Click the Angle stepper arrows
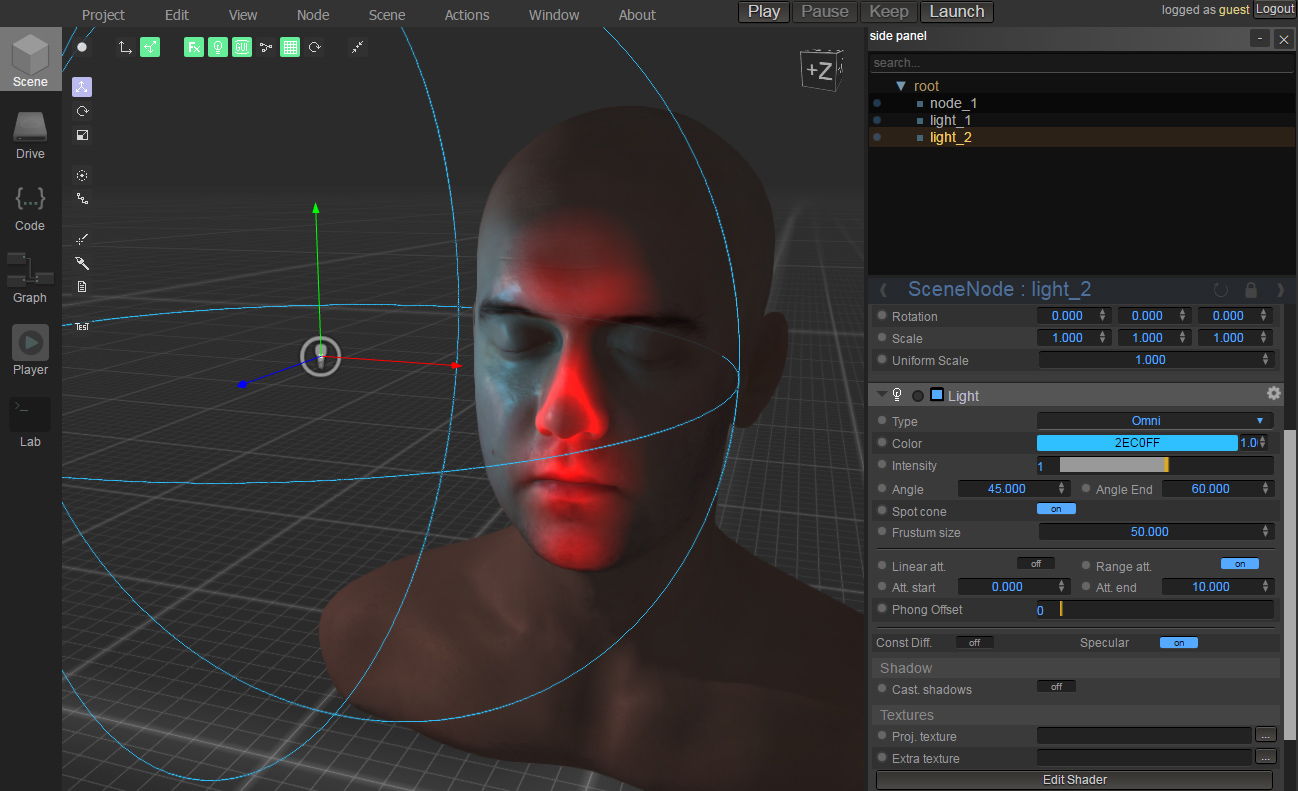The image size is (1298, 791). 1062,489
